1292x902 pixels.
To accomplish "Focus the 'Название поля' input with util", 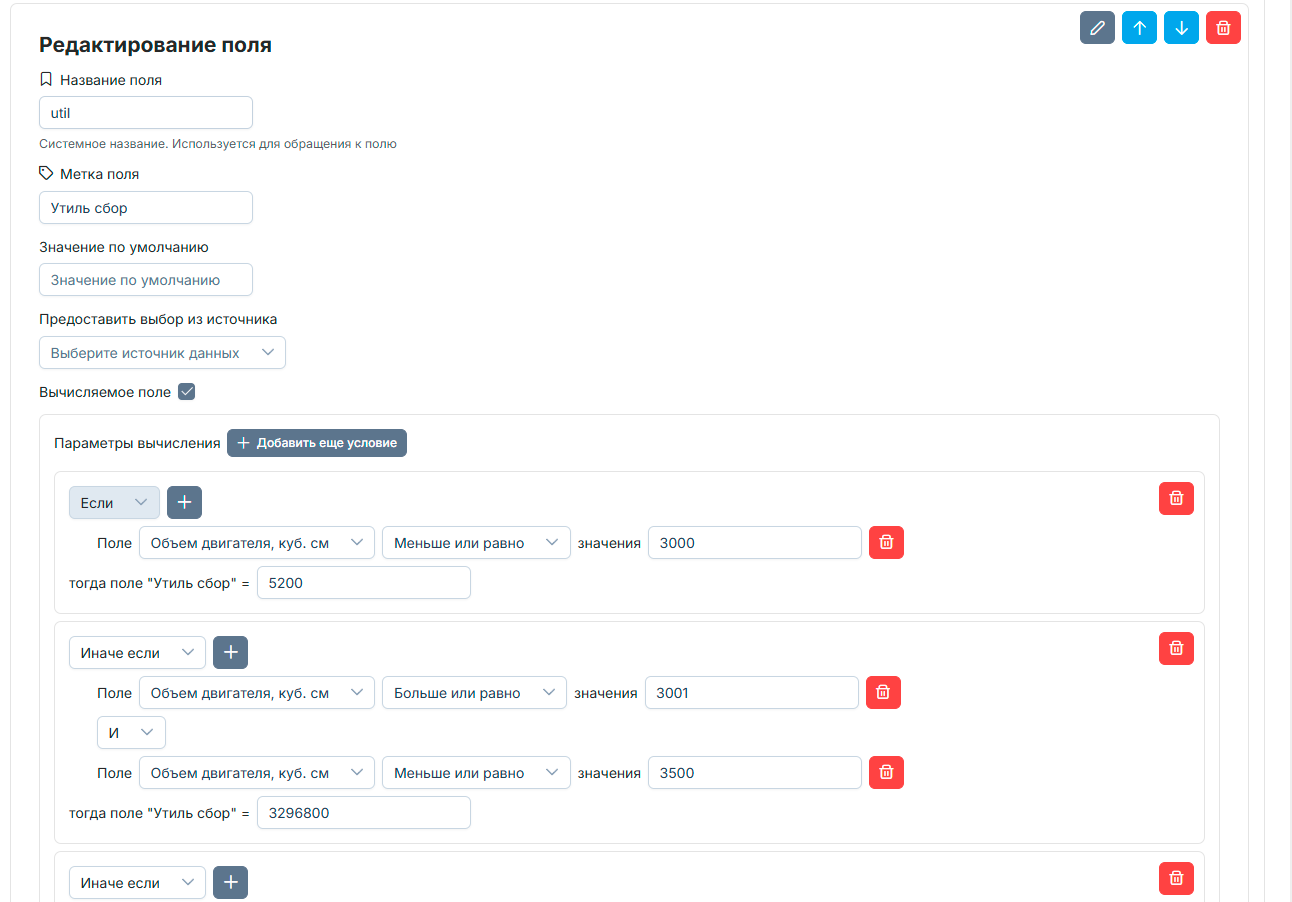I will (146, 113).
